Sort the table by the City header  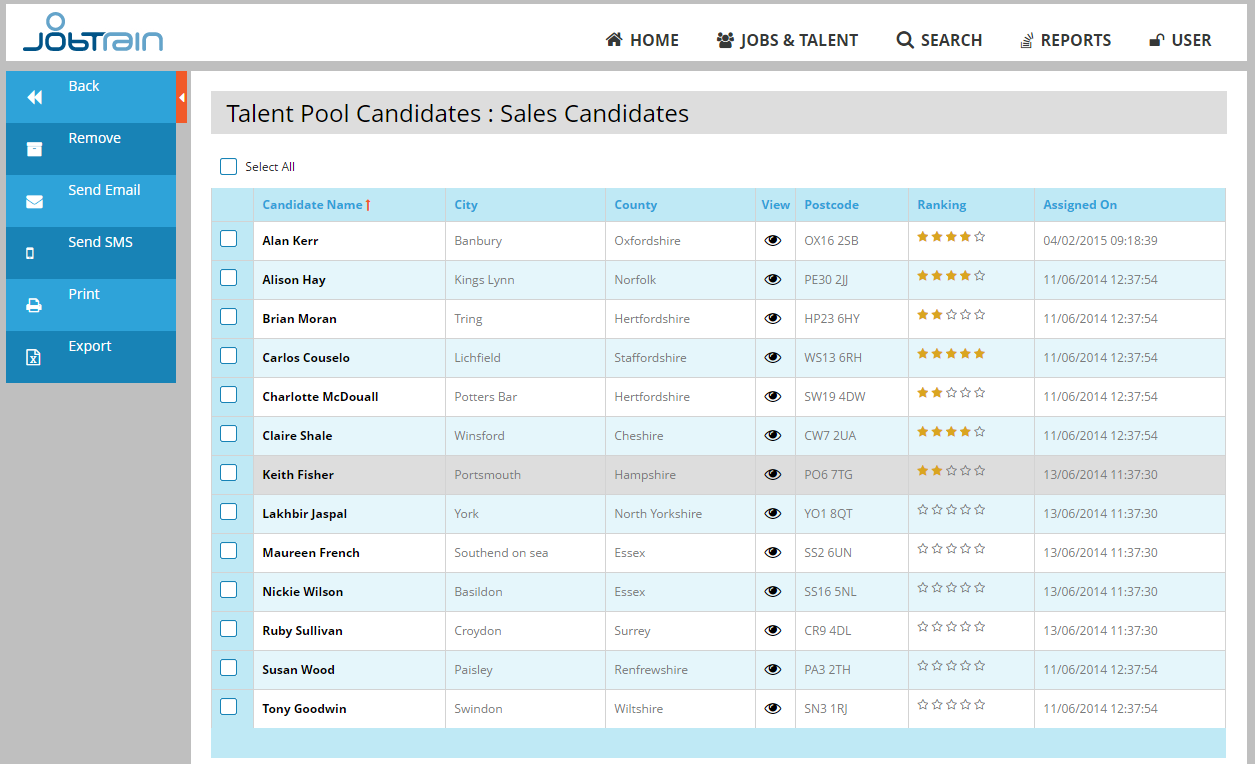pyautogui.click(x=465, y=204)
